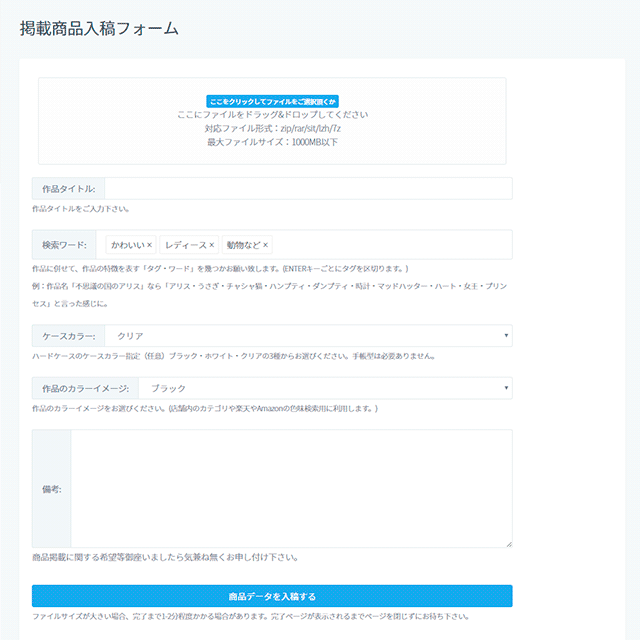The image size is (640, 640).
Task: Click the 検索ワード field label
Action: click(64, 245)
